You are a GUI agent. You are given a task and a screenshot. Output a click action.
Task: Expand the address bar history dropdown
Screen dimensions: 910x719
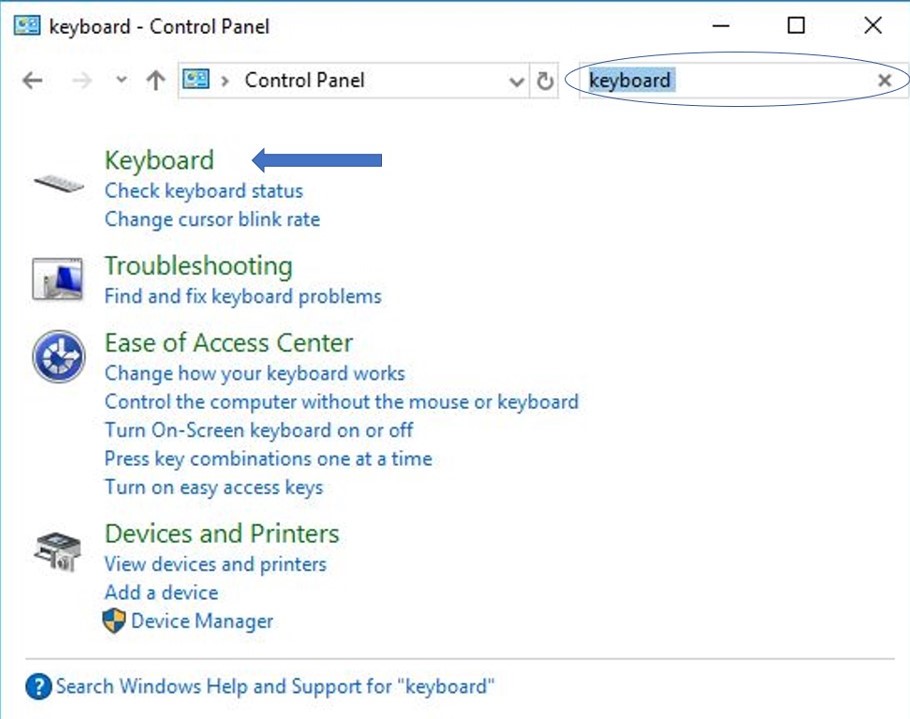click(517, 81)
